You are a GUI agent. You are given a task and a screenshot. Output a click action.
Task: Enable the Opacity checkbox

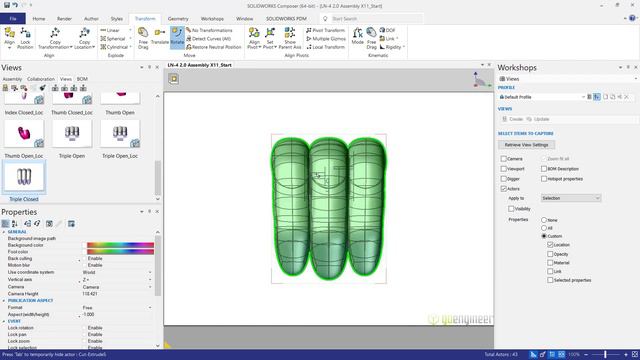click(x=550, y=254)
